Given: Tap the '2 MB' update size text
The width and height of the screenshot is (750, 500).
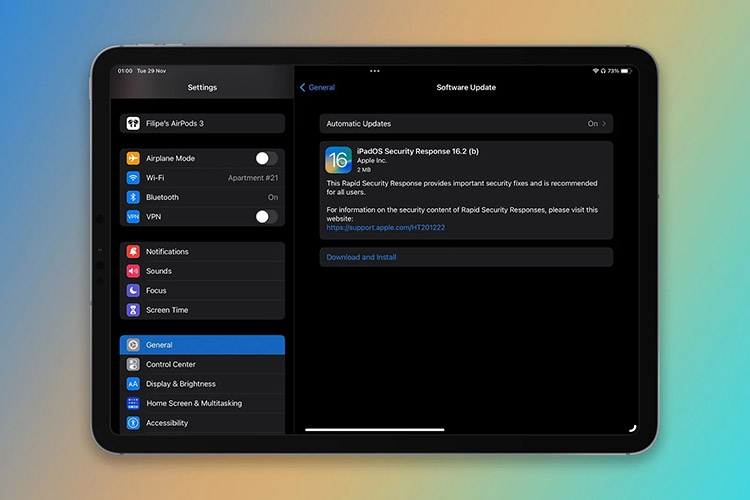Looking at the screenshot, I should click(x=364, y=170).
